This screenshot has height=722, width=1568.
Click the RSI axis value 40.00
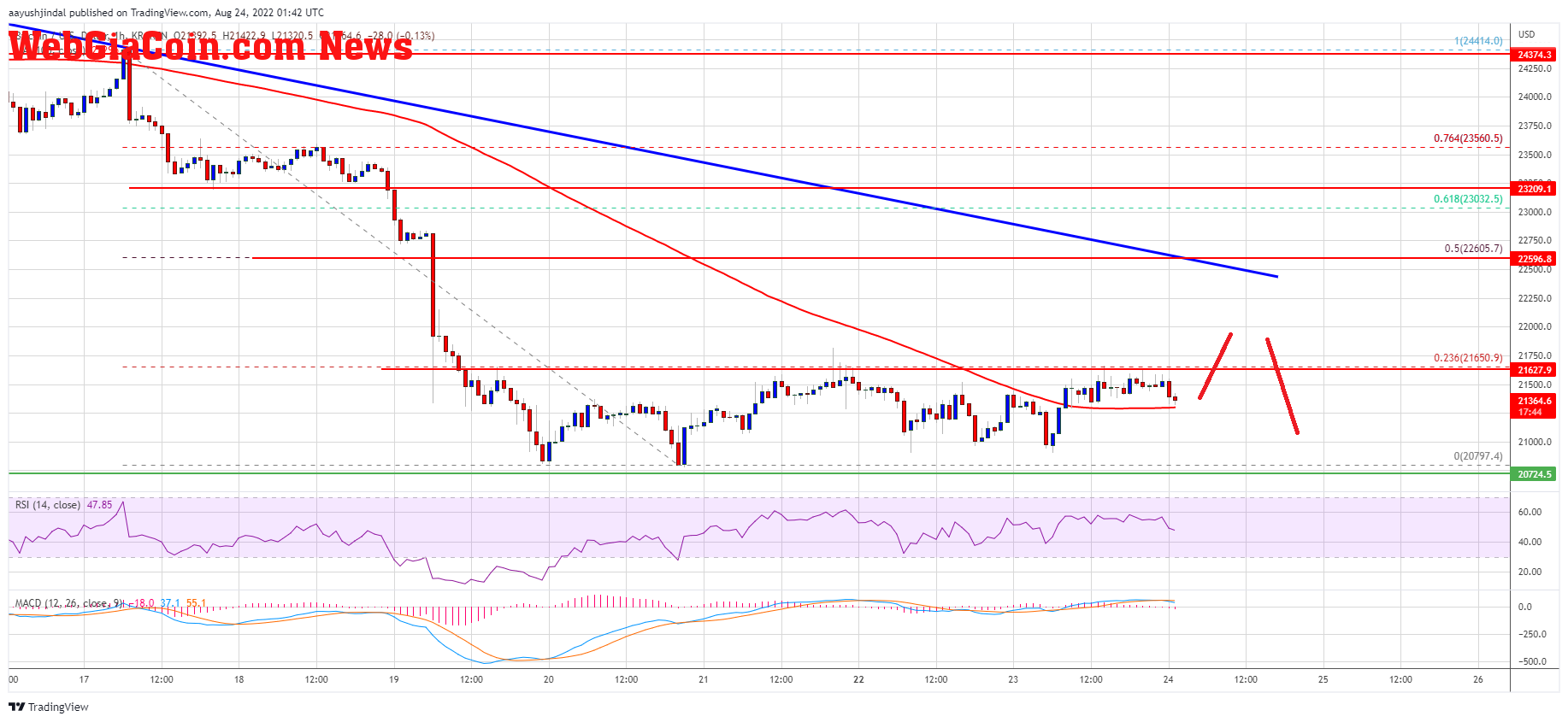pos(1530,543)
